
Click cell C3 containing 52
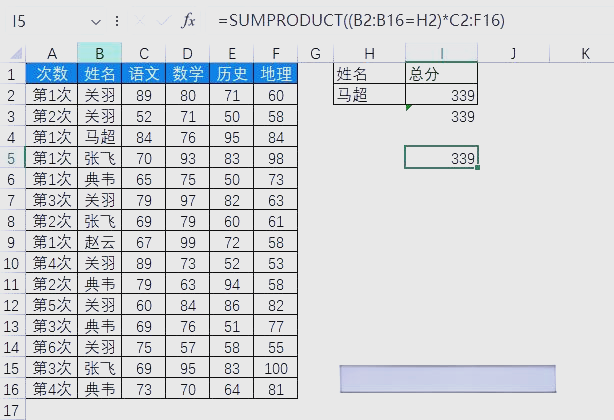click(x=144, y=116)
